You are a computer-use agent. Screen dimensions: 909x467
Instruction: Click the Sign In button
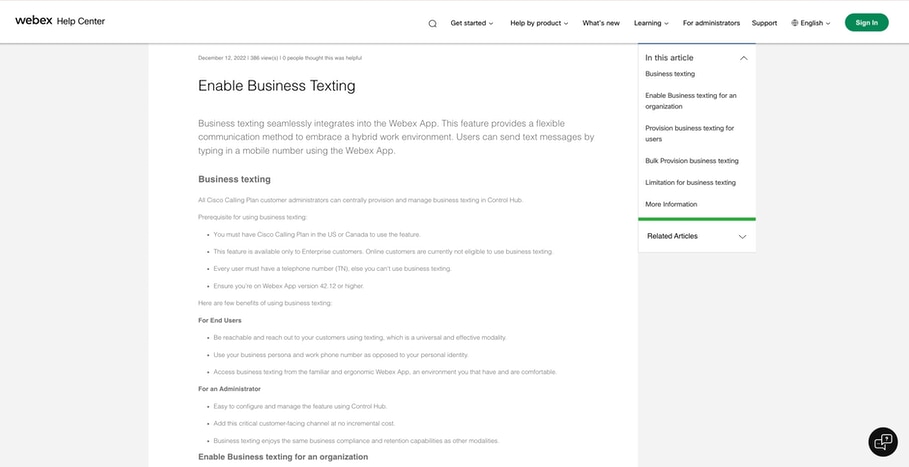[x=867, y=23]
